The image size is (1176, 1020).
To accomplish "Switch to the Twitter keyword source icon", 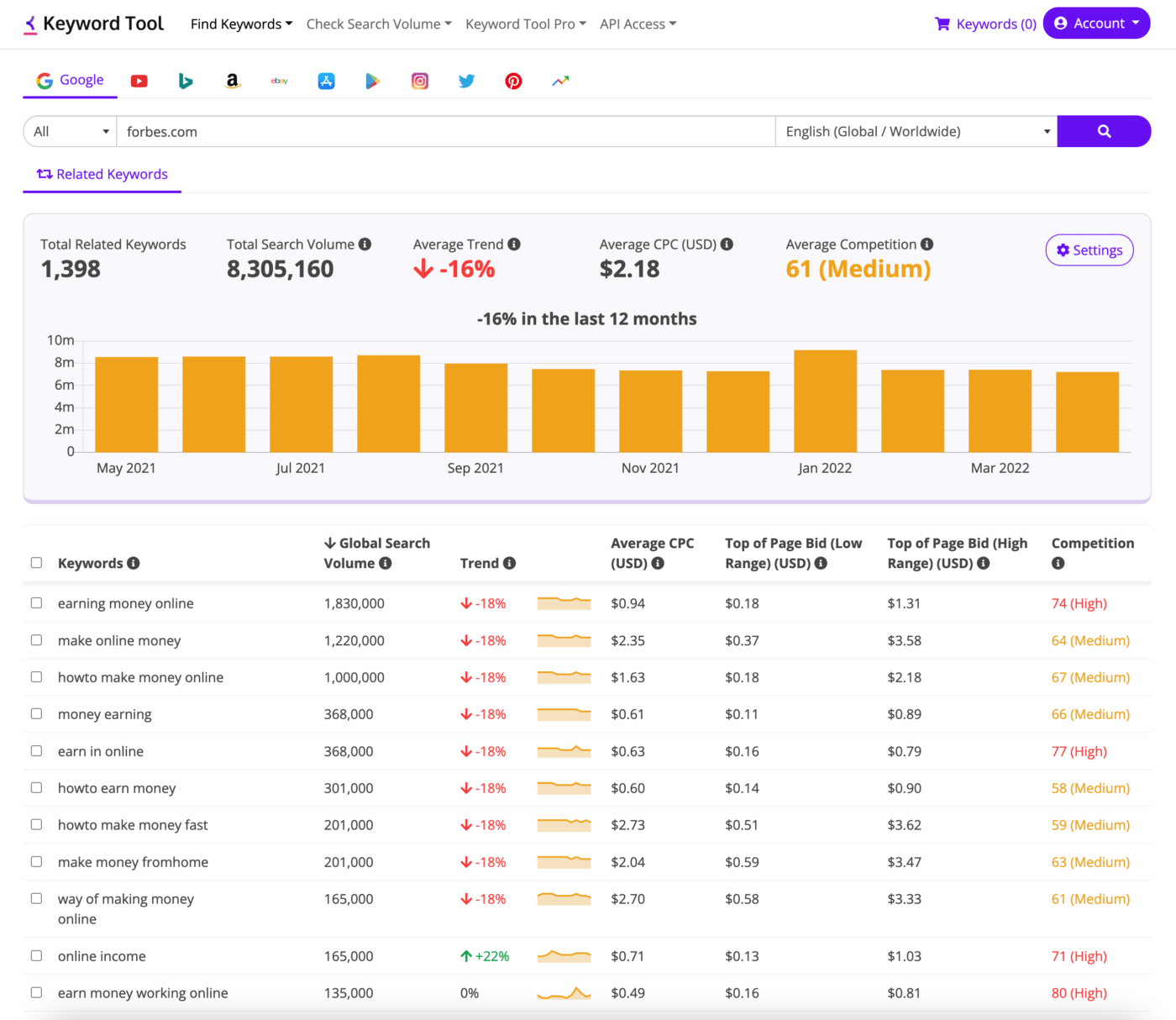I will coord(467,81).
